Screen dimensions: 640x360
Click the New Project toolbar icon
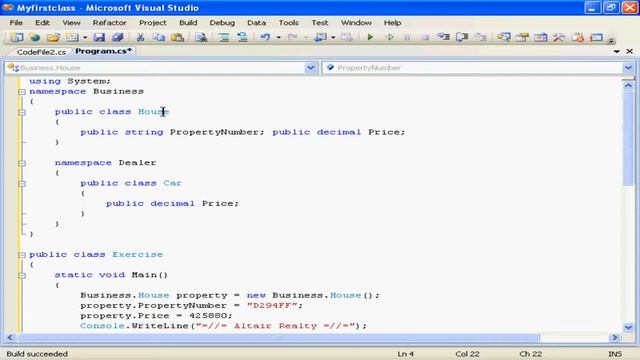(16, 38)
